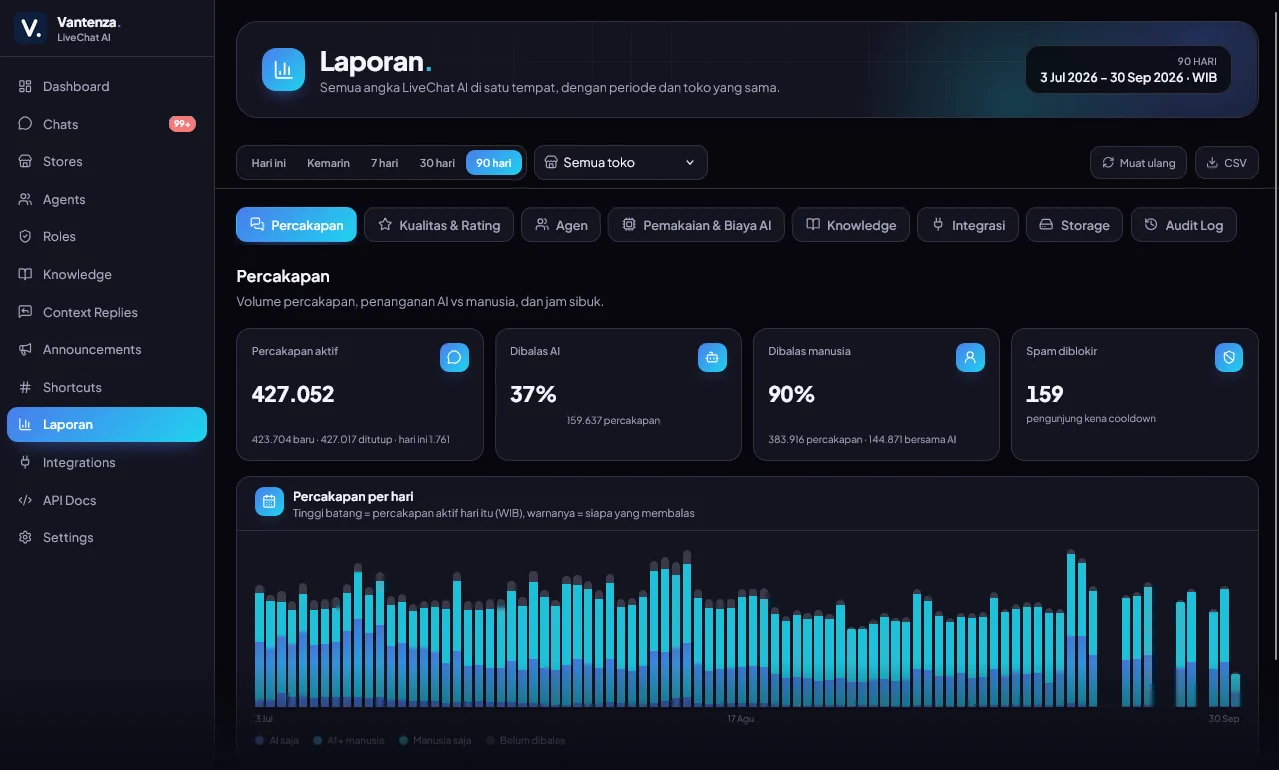This screenshot has height=770, width=1279.
Task: Click the shield icon on Spam diblokir card
Action: pos(1229,357)
